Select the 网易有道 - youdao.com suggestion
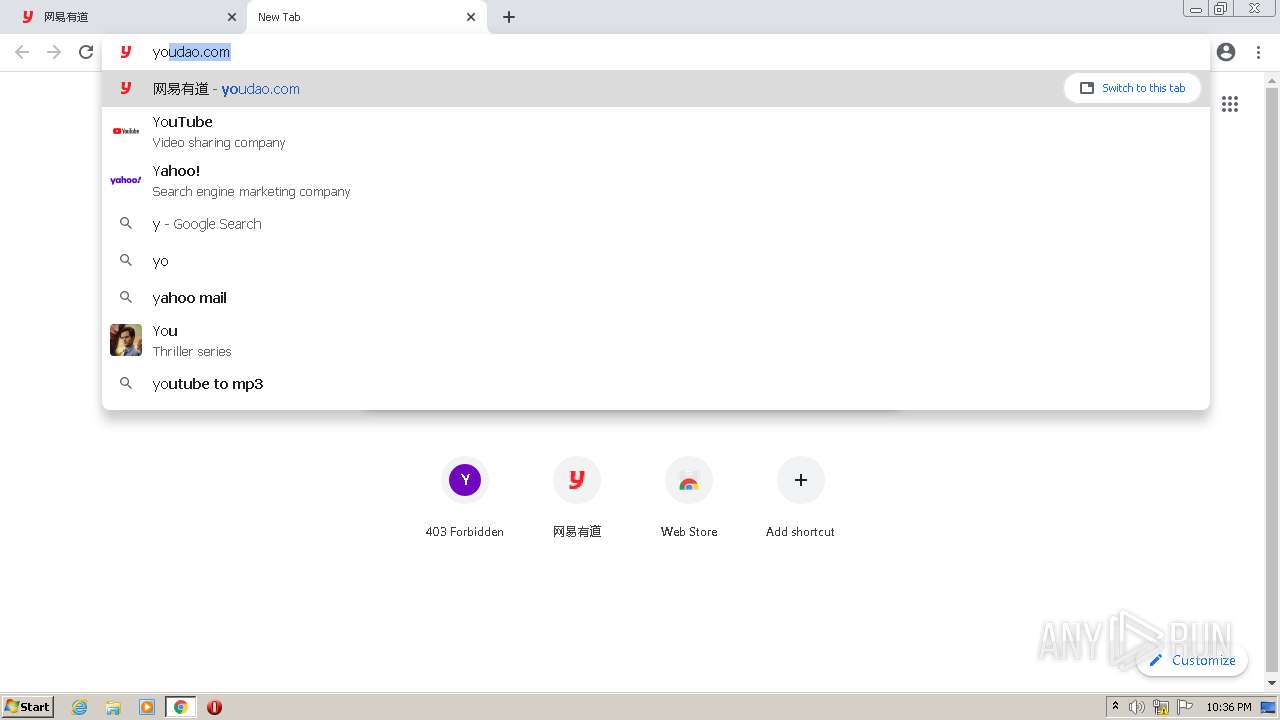1280x720 pixels. (656, 88)
